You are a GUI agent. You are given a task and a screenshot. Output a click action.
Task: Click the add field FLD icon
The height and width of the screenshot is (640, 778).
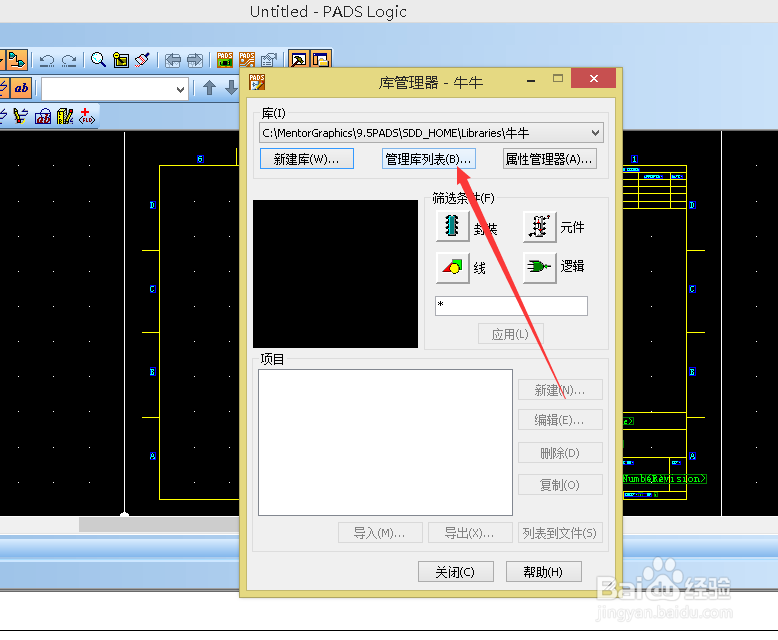click(x=86, y=116)
